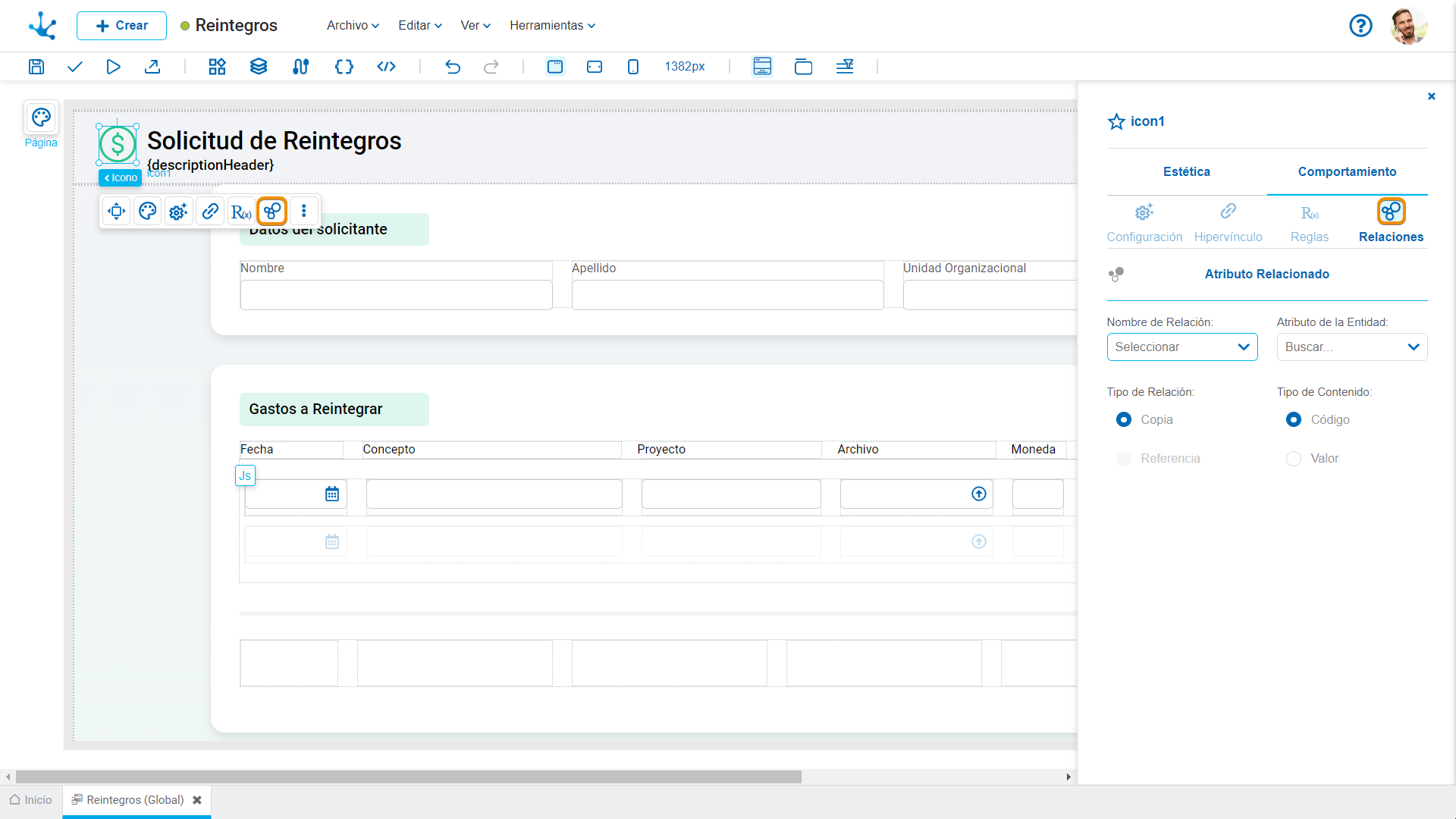Screen dimensions: 1456x819
Task: Click the Icono breadcrumb tag
Action: click(121, 177)
